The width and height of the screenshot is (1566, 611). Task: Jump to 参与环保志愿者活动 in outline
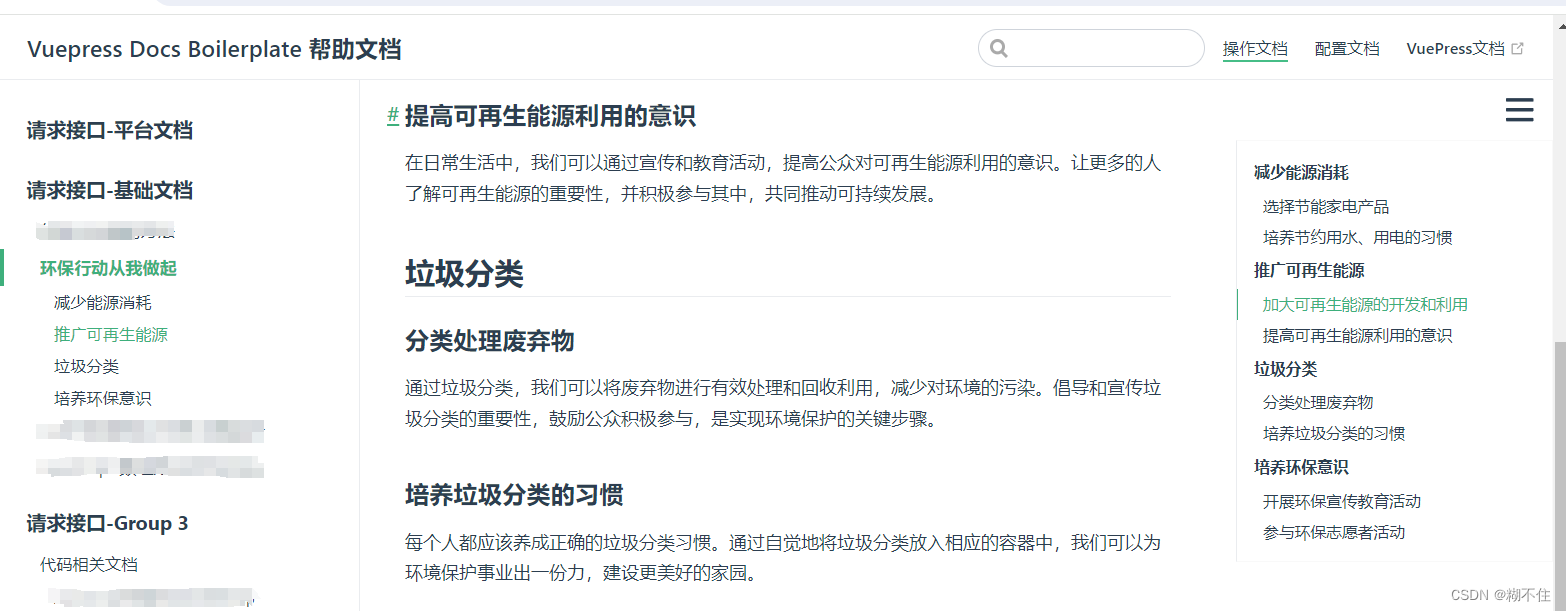coord(1334,532)
